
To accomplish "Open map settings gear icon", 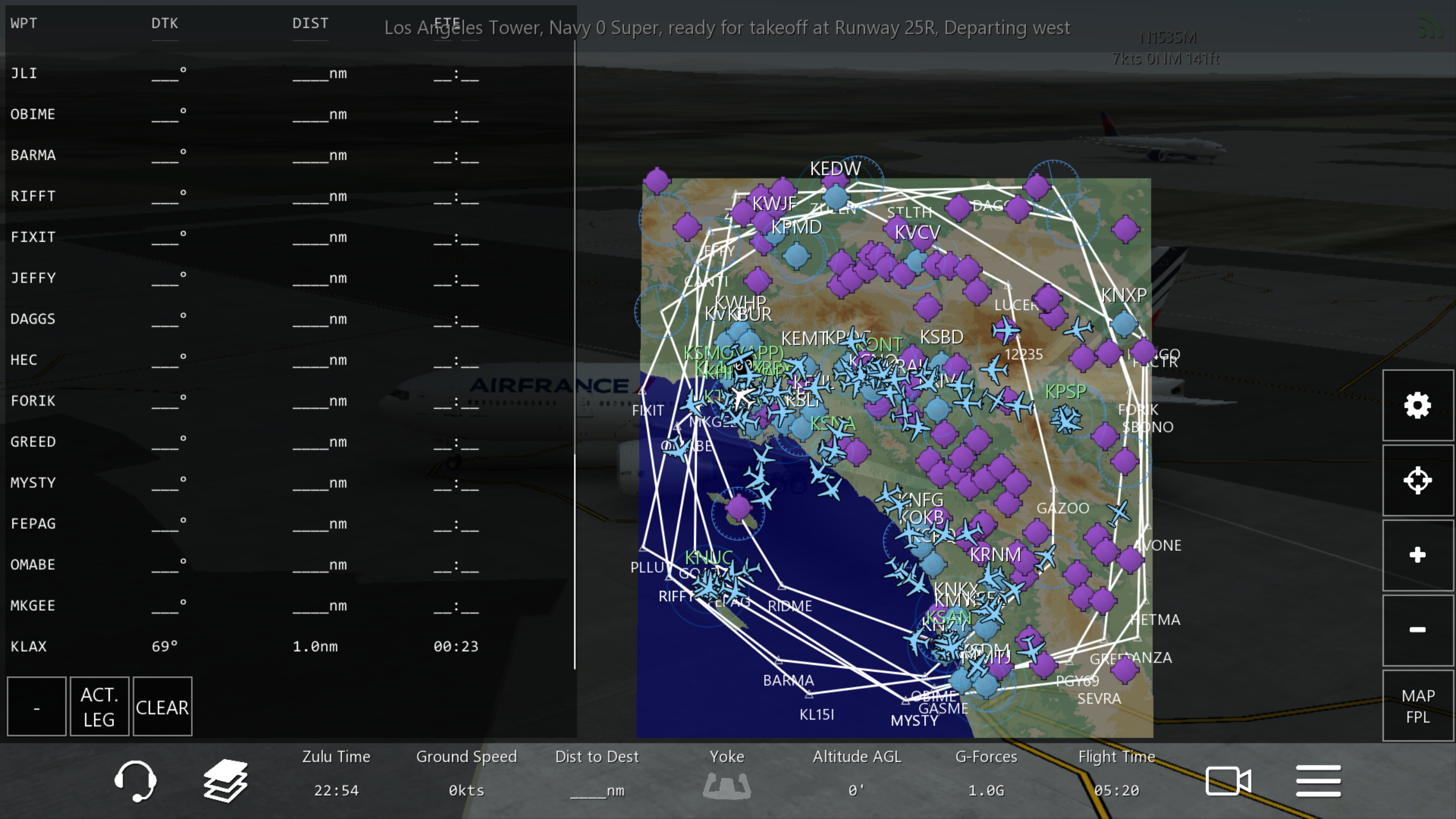I will click(1417, 406).
